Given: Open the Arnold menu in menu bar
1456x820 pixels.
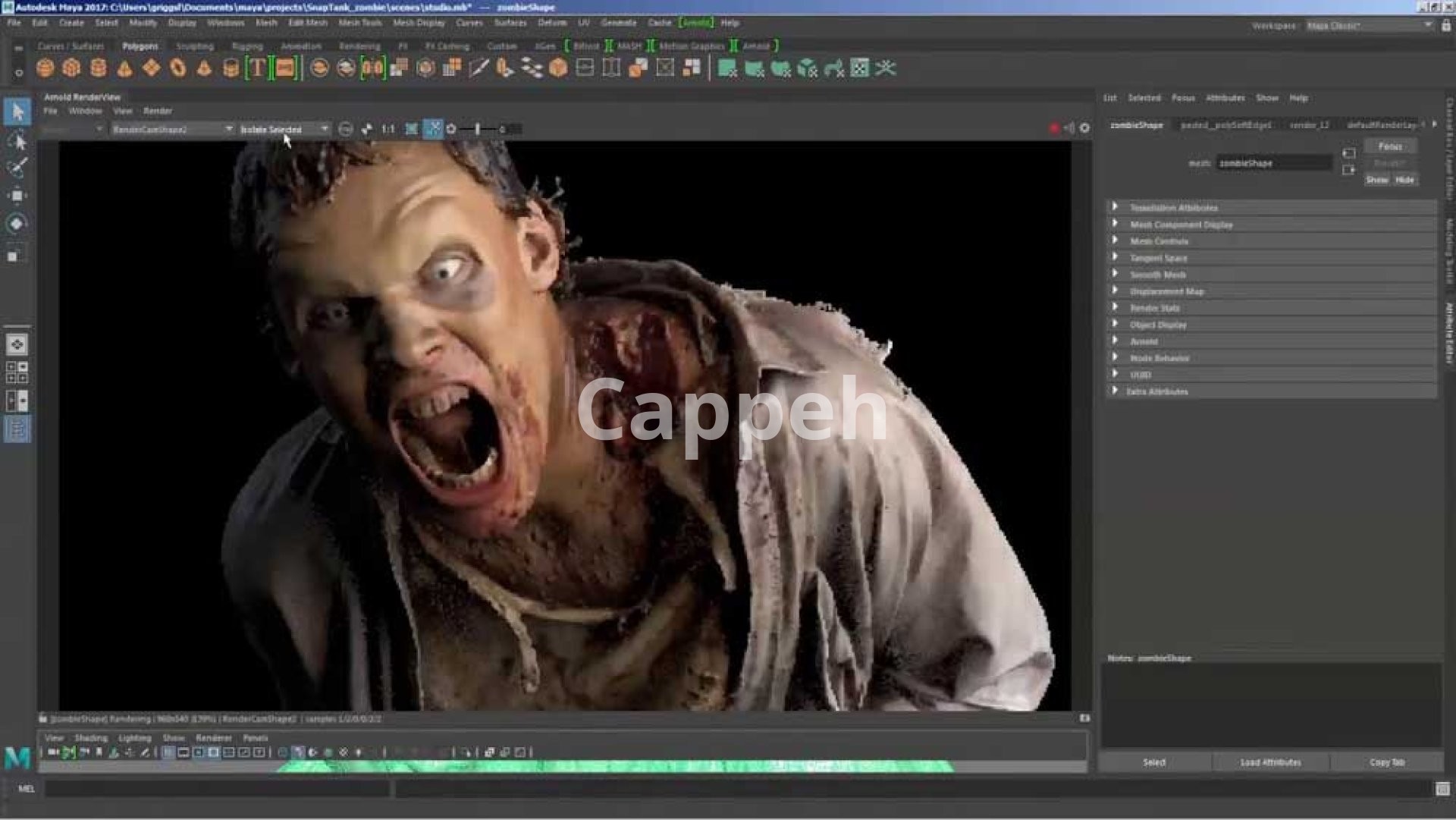Looking at the screenshot, I should coord(695,23).
